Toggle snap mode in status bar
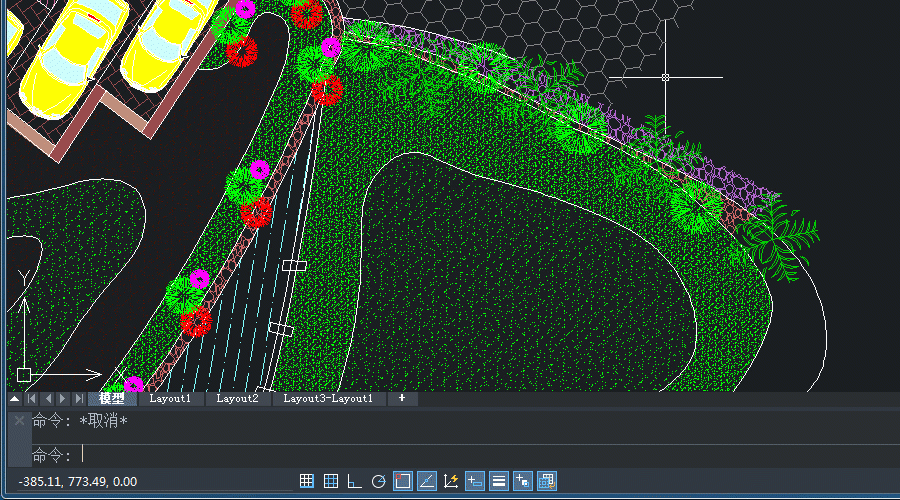 pos(307,481)
